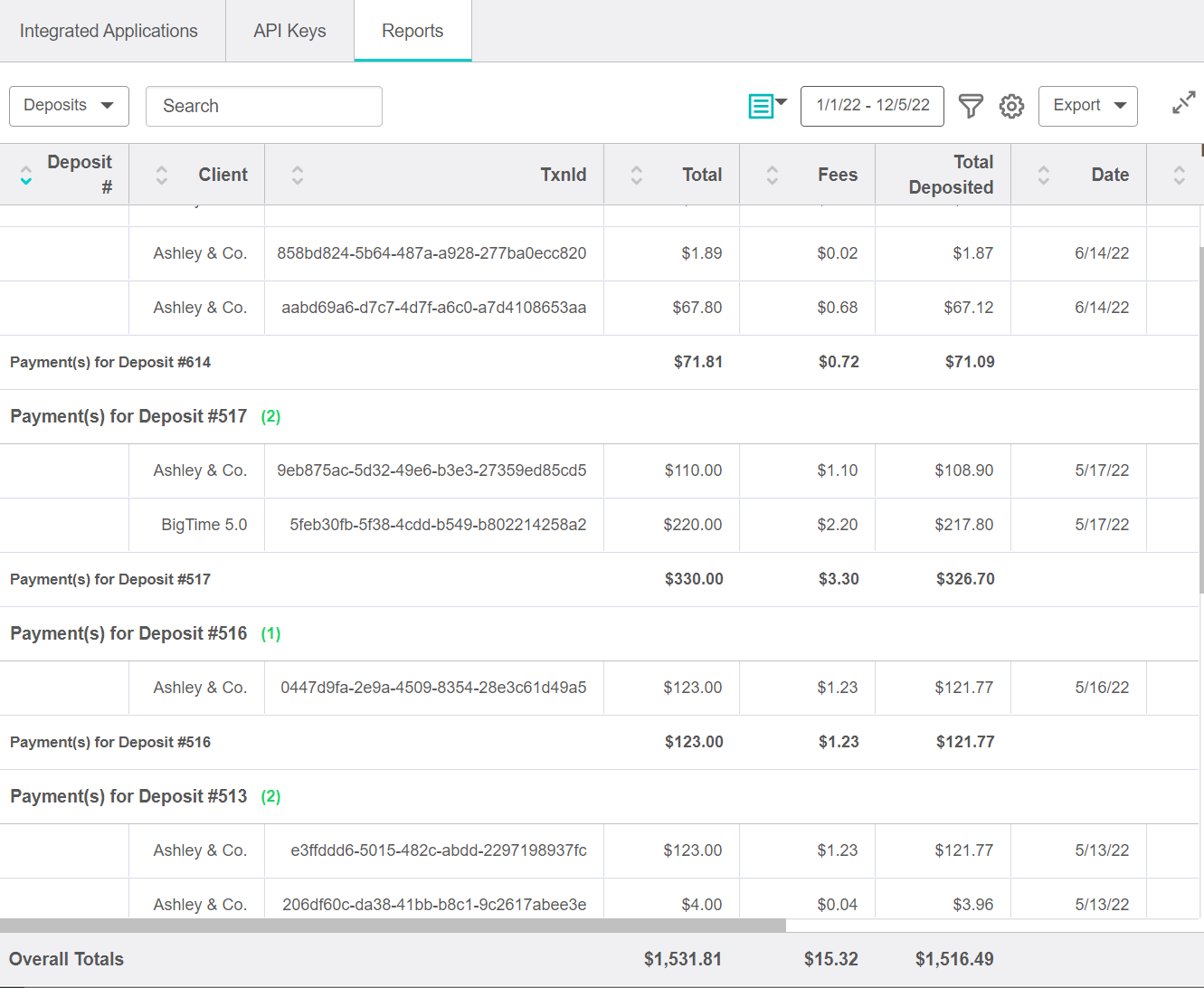Image resolution: width=1204 pixels, height=988 pixels.
Task: Click Overall Totals deposited $1,516.49
Action: coord(954,959)
